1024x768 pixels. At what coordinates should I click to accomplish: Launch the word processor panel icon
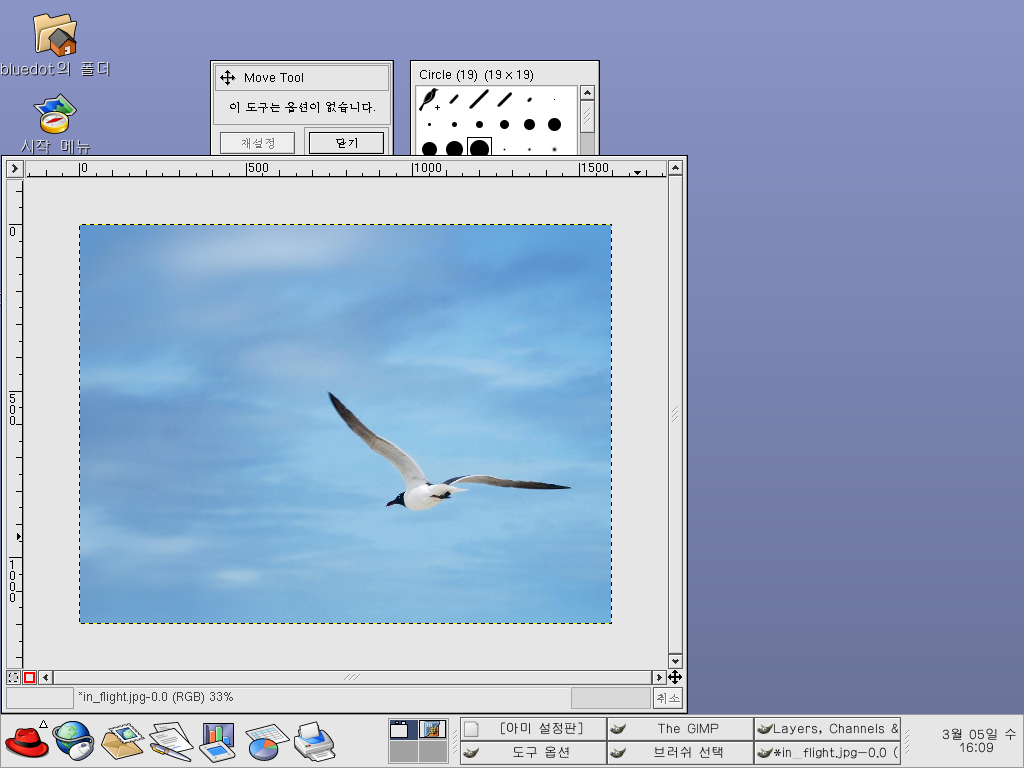(x=170, y=742)
